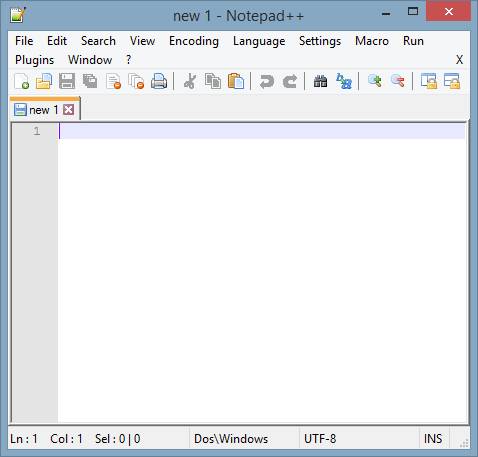This screenshot has width=478, height=457.
Task: Toggle the INS insert mode indicator
Action: click(x=433, y=438)
